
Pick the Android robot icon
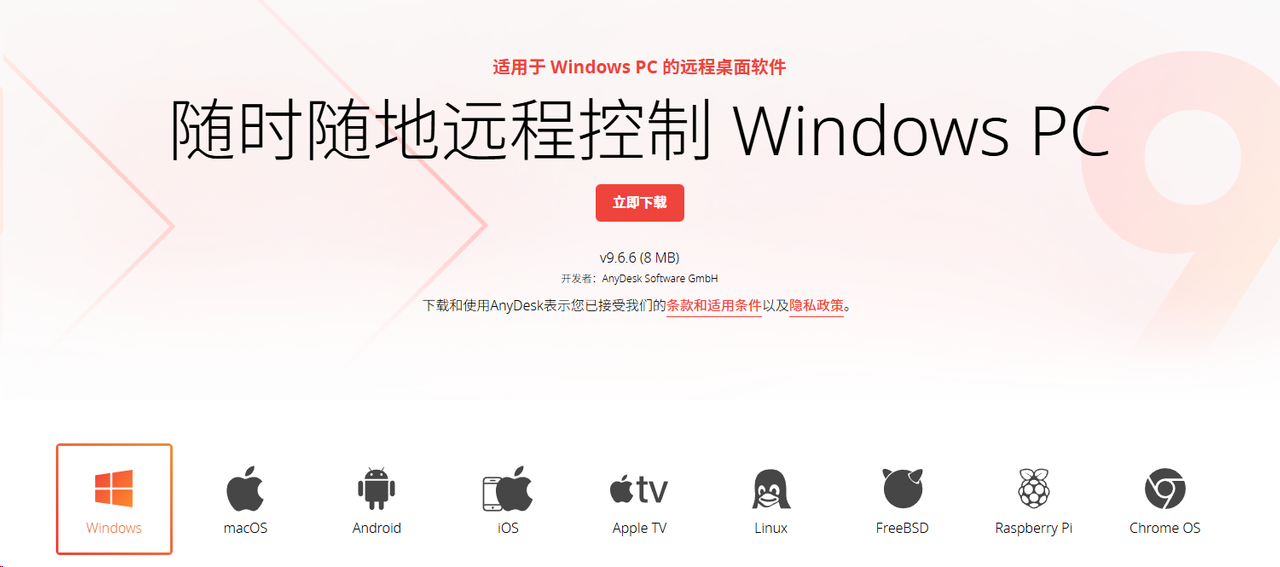tap(377, 489)
